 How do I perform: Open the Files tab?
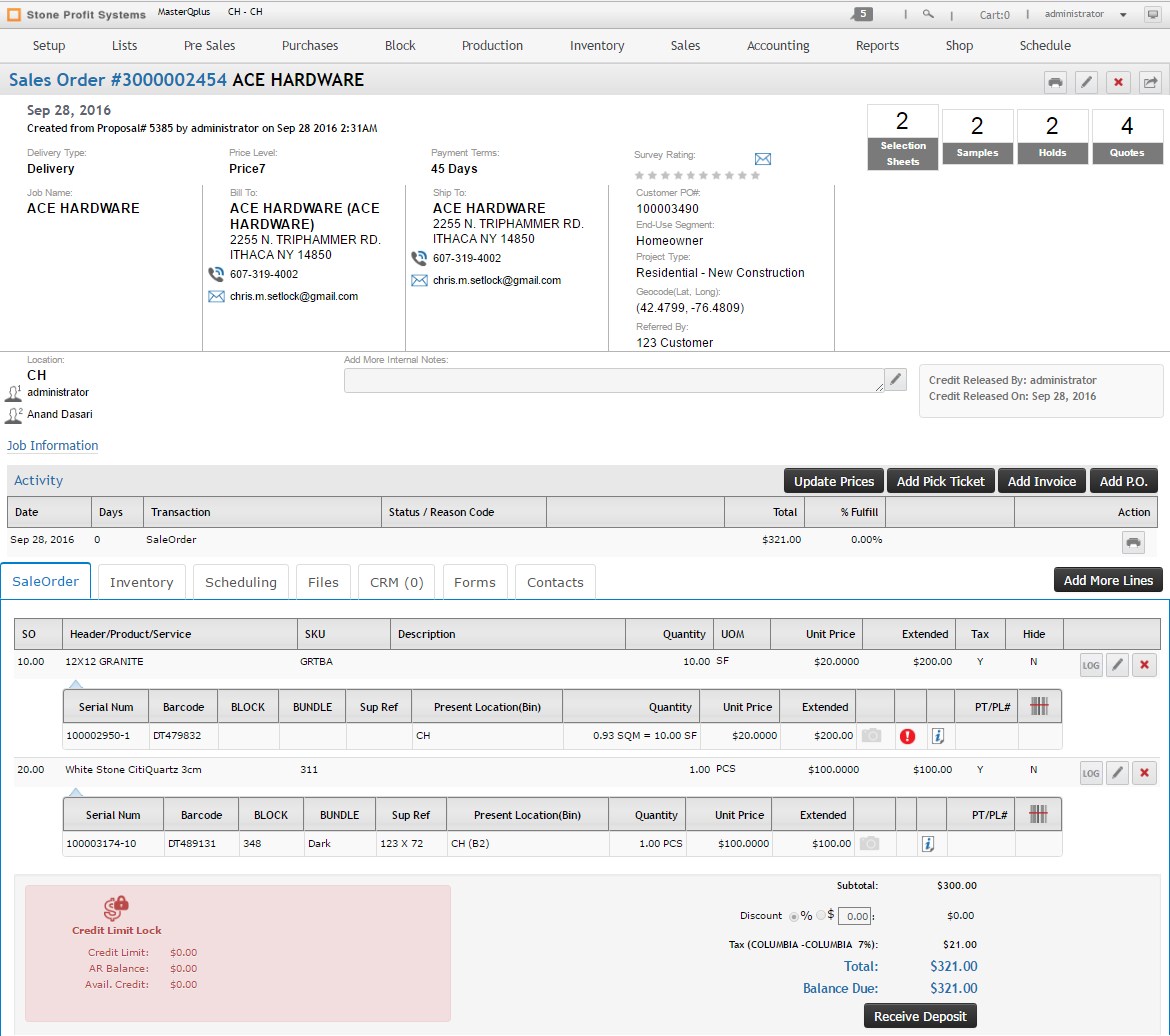323,582
